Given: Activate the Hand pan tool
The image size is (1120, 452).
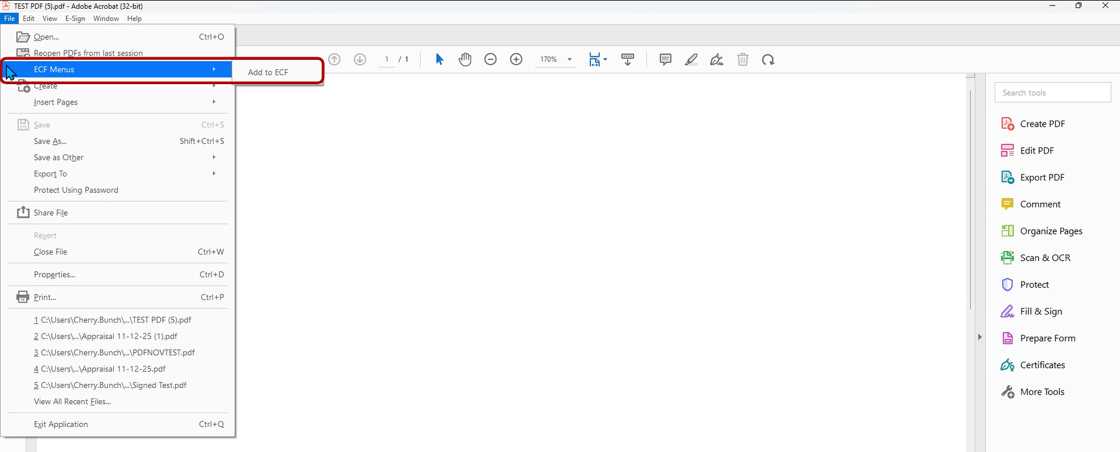Looking at the screenshot, I should point(465,60).
